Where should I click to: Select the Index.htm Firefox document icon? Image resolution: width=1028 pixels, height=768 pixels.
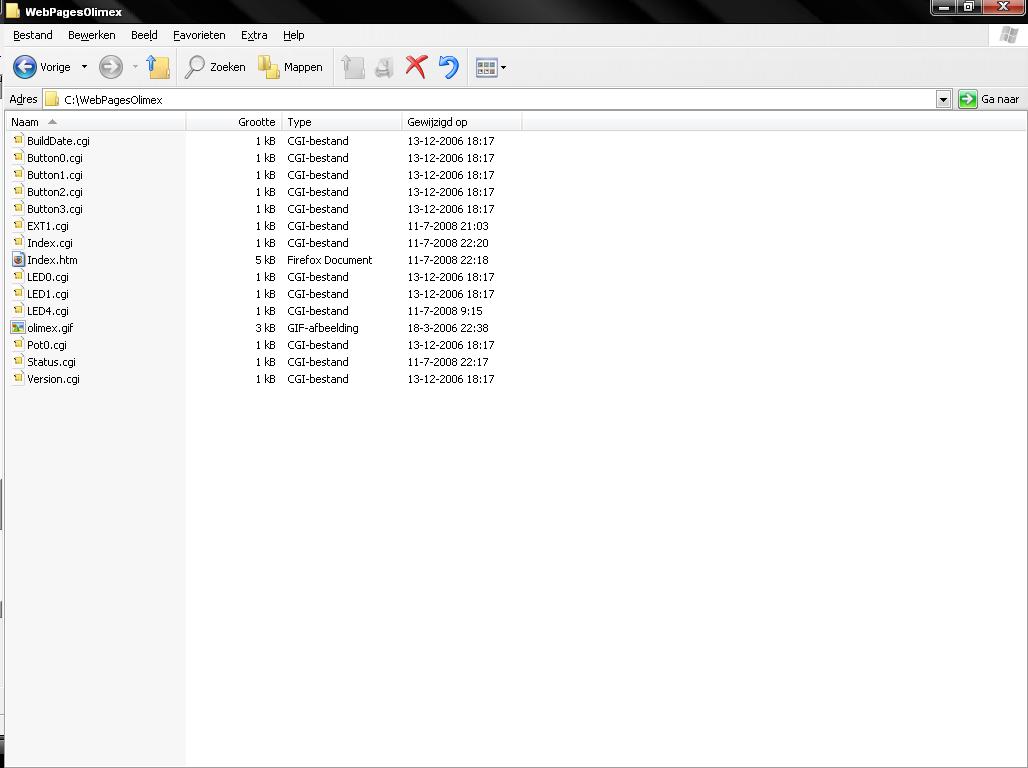[18, 260]
